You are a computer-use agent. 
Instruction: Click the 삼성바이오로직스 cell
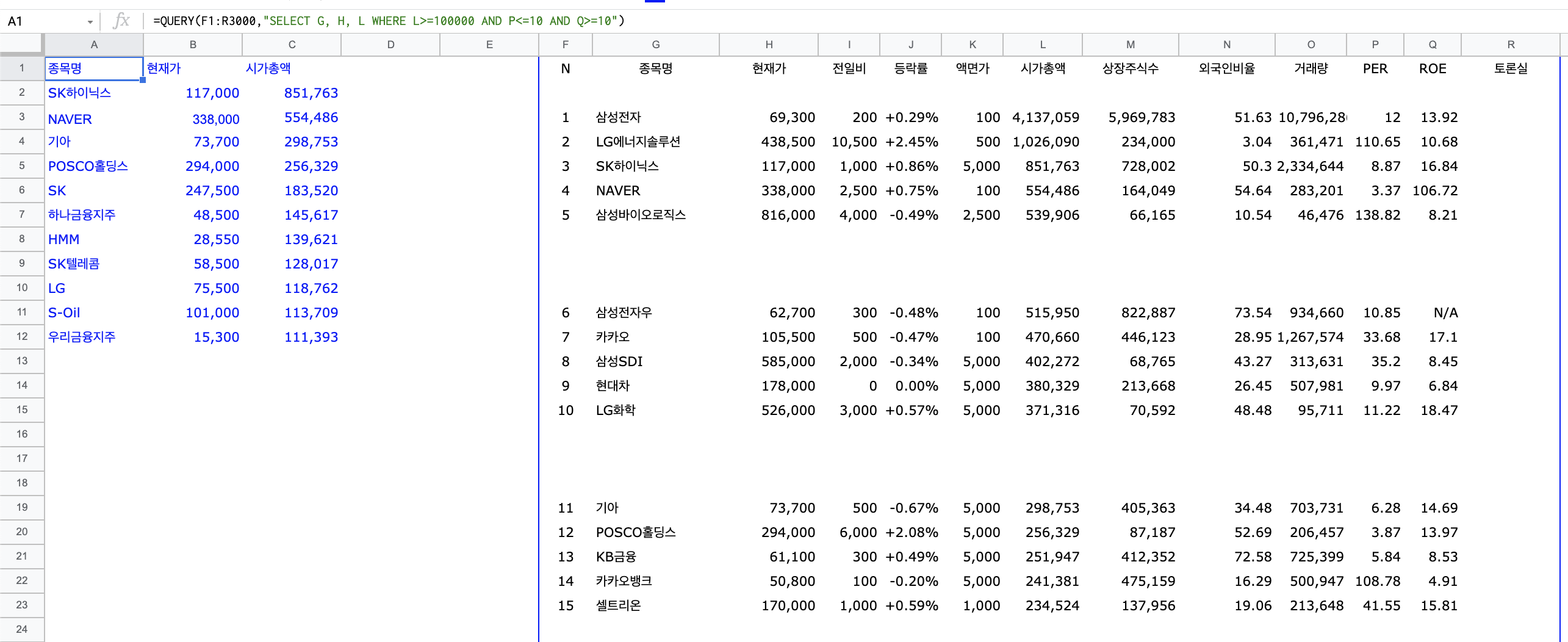click(656, 215)
